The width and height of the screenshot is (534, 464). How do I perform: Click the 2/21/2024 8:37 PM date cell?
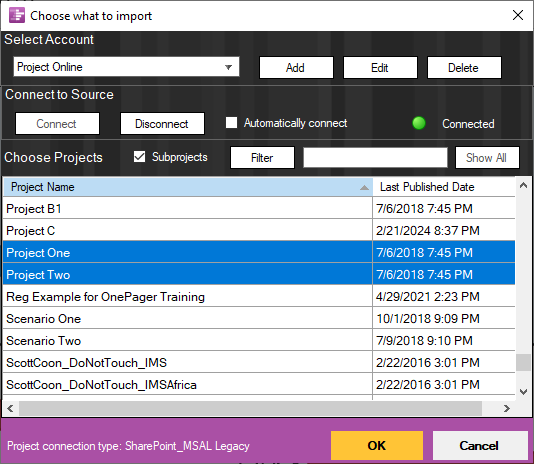click(x=444, y=231)
